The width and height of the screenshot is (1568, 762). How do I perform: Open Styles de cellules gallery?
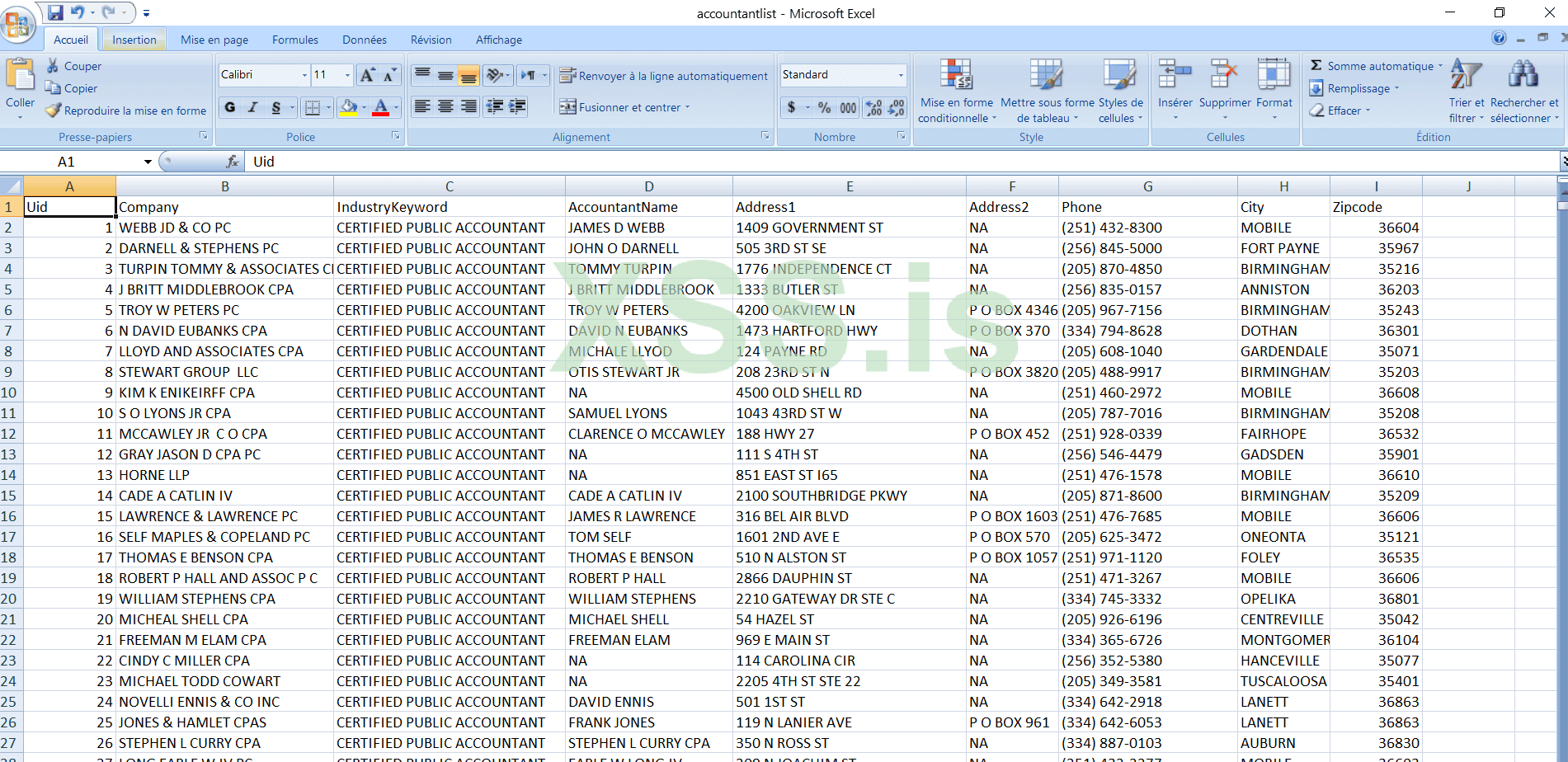click(1120, 91)
